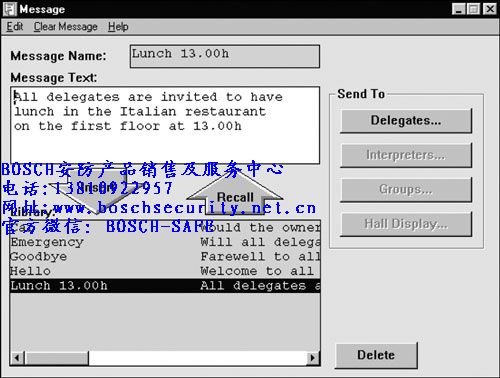Select the Goodbye library entry

[x=165, y=257]
